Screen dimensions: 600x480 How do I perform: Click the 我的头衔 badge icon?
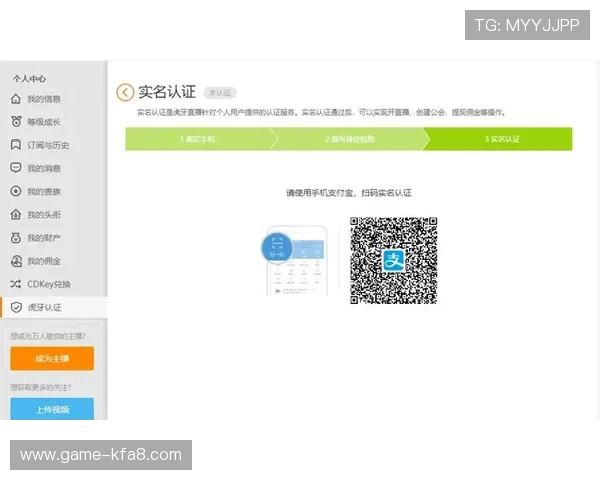coord(16,214)
